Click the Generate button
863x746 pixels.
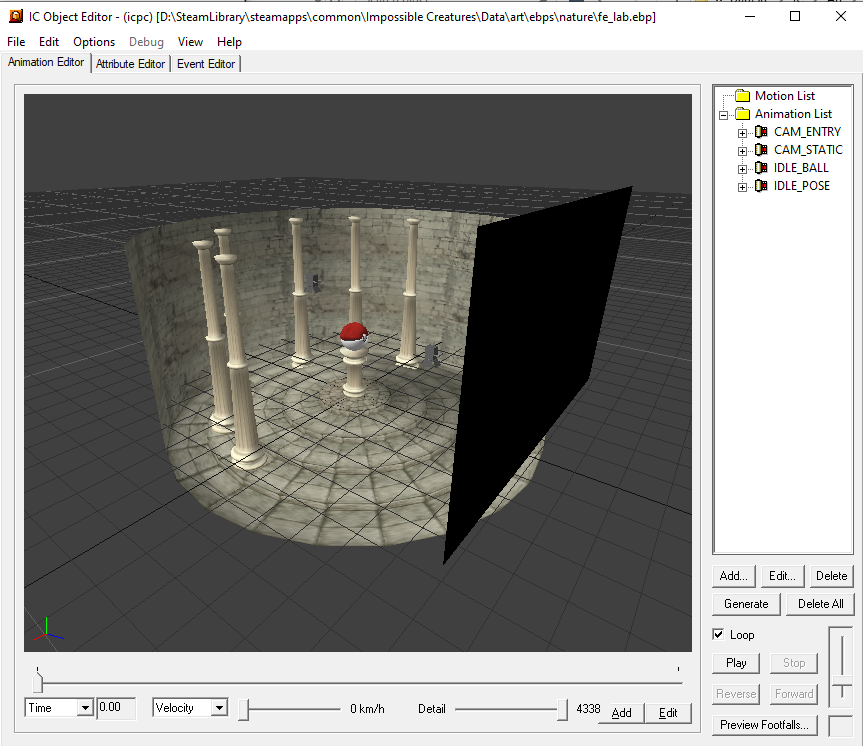746,604
